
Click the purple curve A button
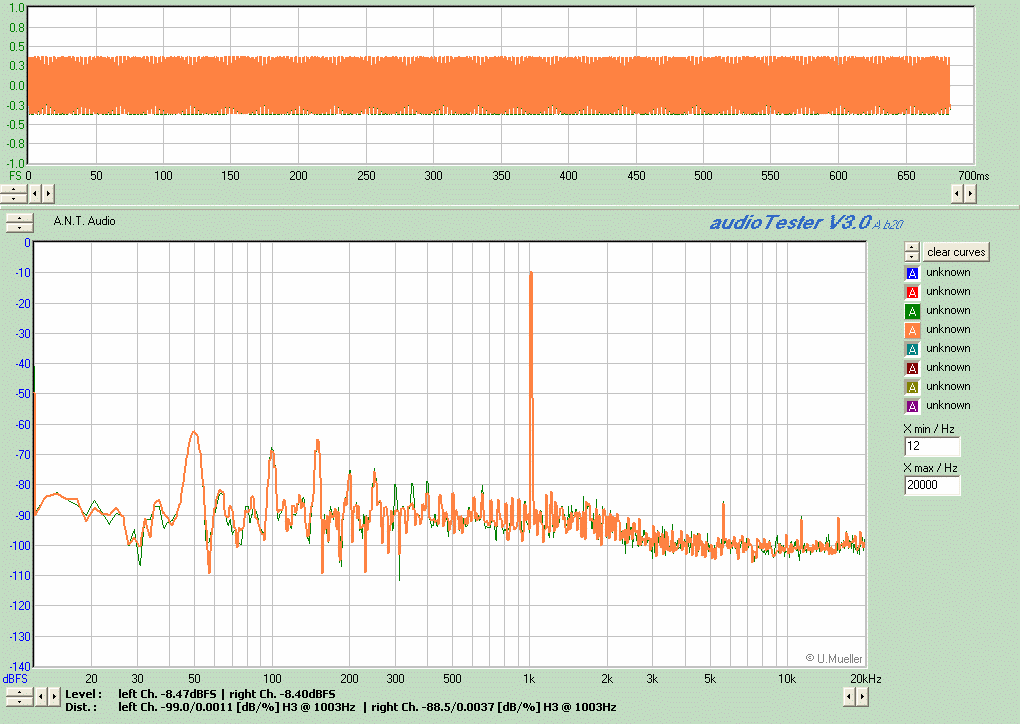[911, 406]
